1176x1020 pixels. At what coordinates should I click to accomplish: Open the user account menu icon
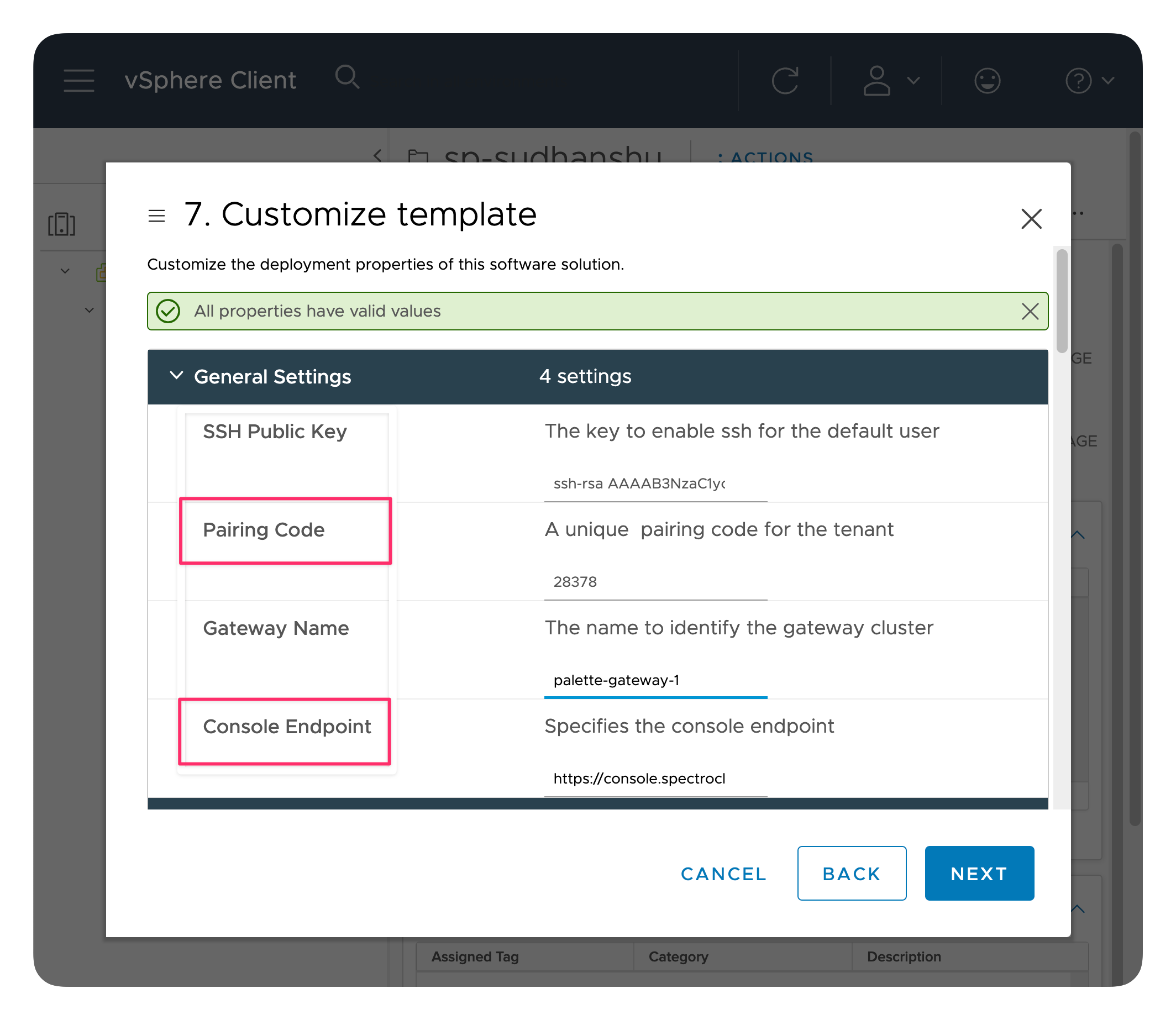click(876, 80)
